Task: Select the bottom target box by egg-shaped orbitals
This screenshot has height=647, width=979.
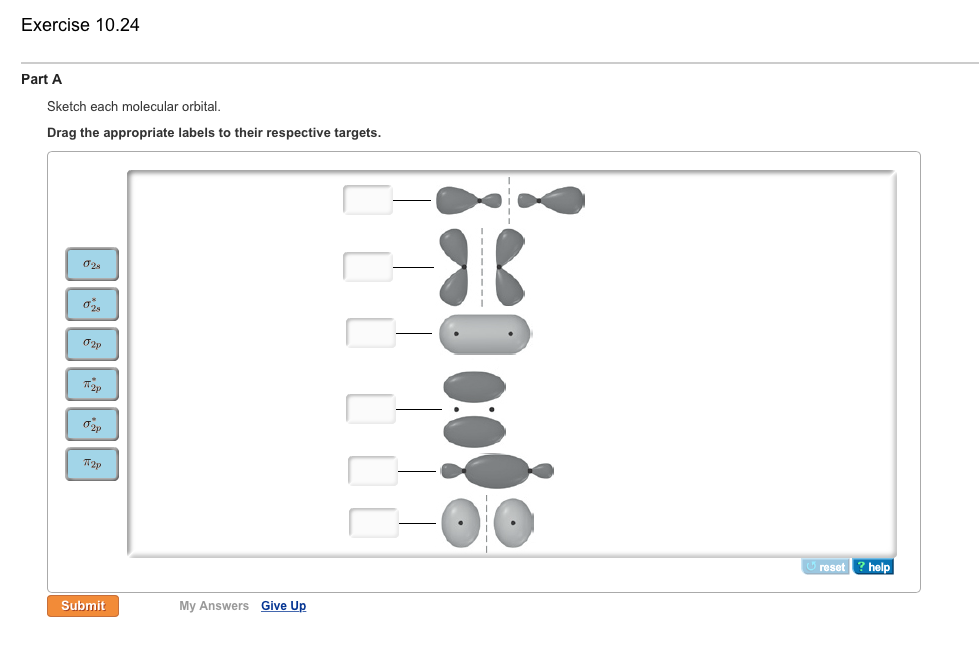Action: point(374,522)
